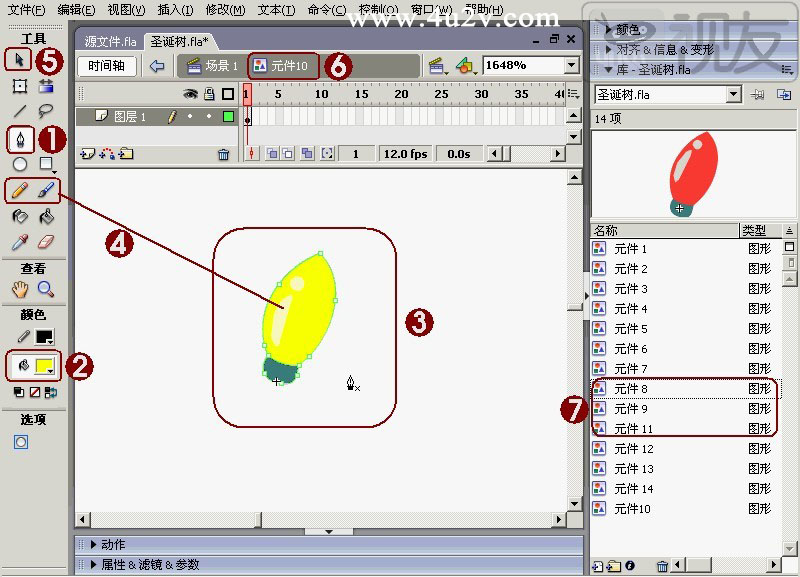
Task: Select 元件 8 in the library list
Action: pyautogui.click(x=685, y=389)
